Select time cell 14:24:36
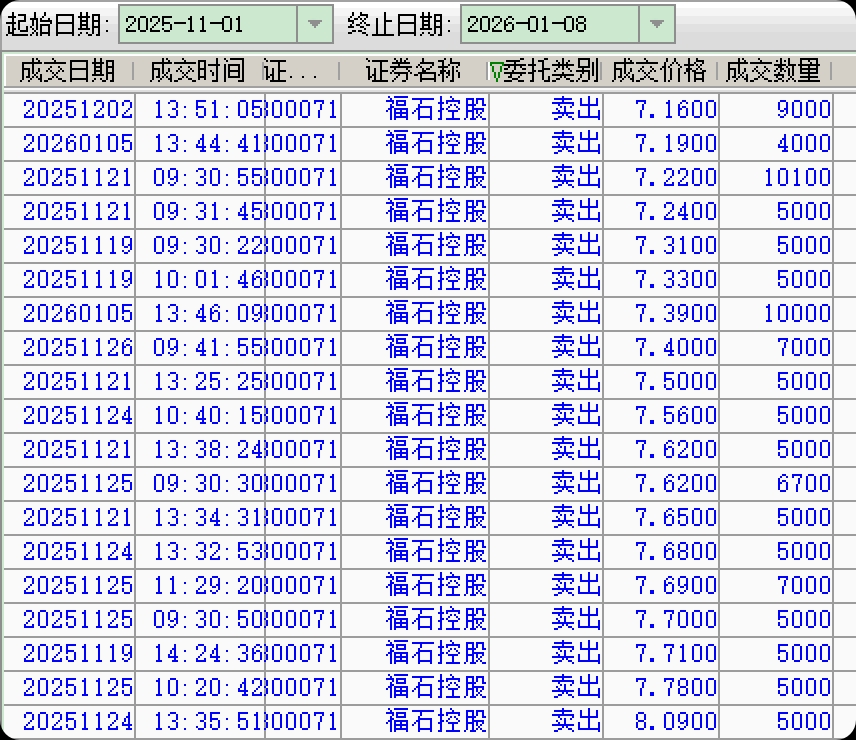Viewport: 856px width, 740px height. click(x=200, y=653)
